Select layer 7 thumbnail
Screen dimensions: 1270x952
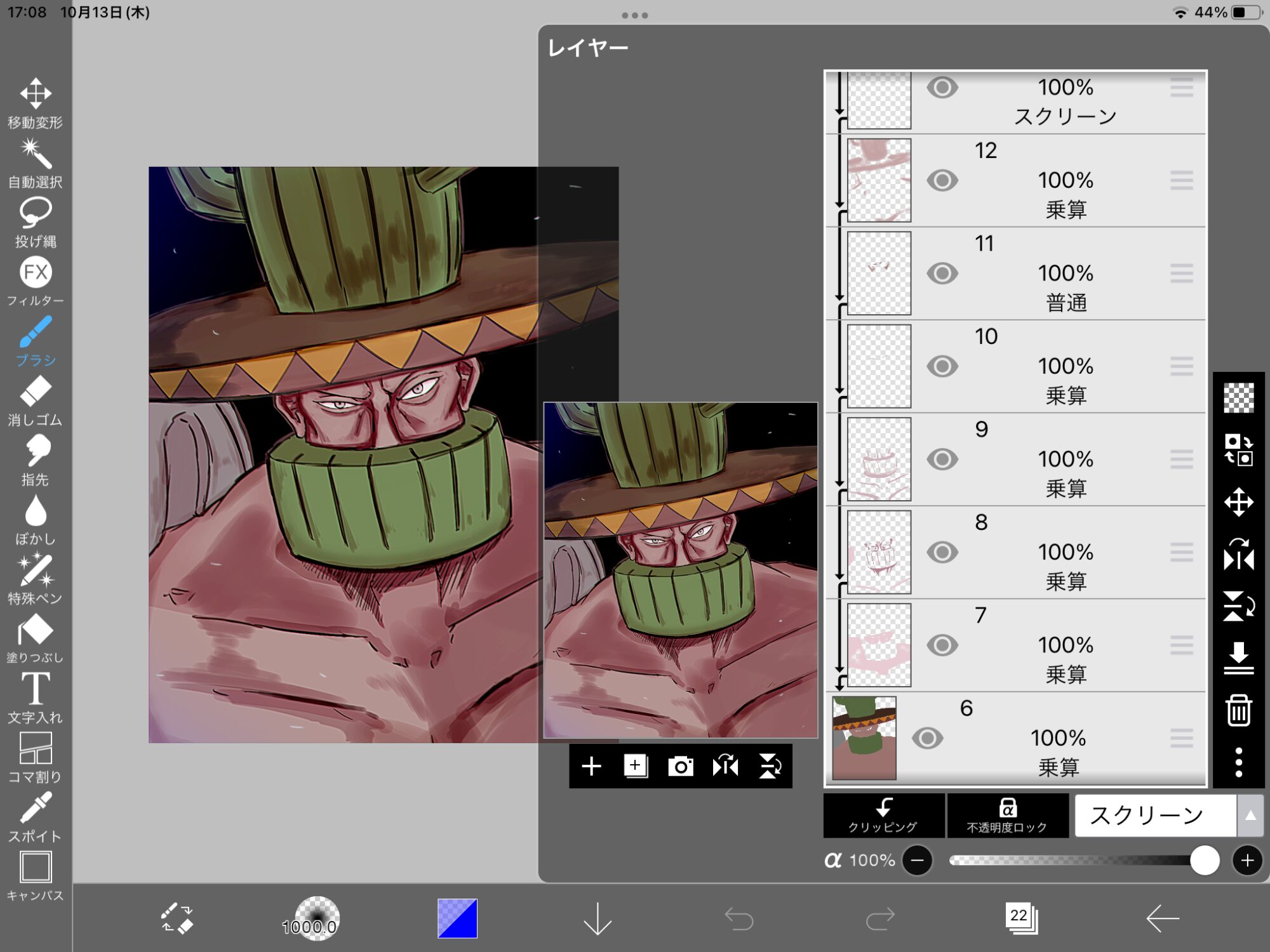tap(879, 645)
